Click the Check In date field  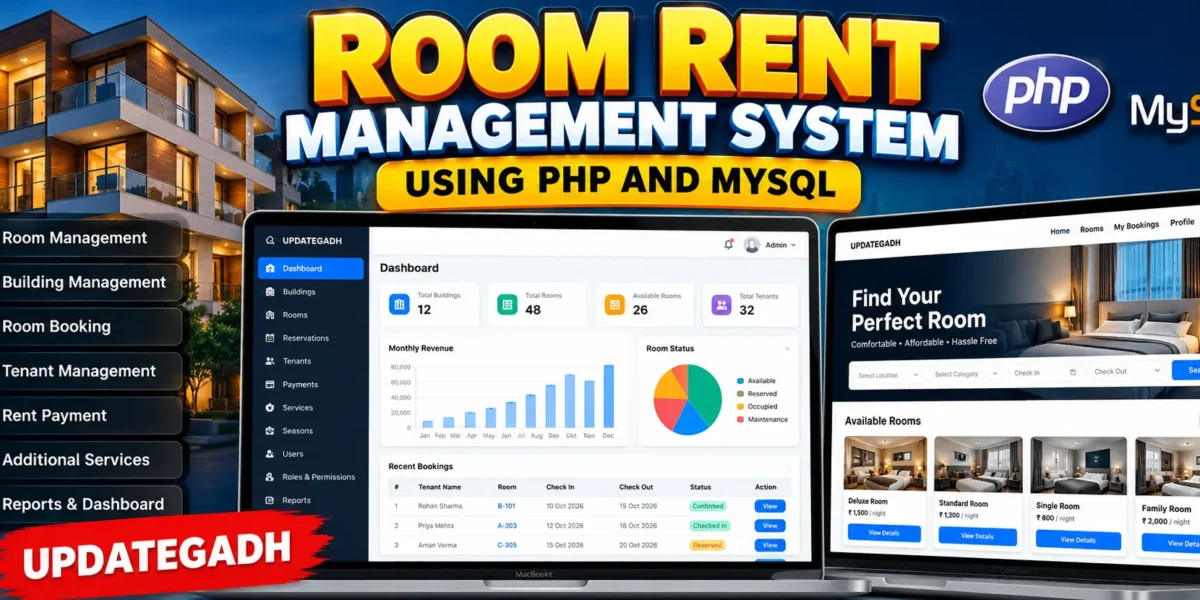[x=1044, y=372]
